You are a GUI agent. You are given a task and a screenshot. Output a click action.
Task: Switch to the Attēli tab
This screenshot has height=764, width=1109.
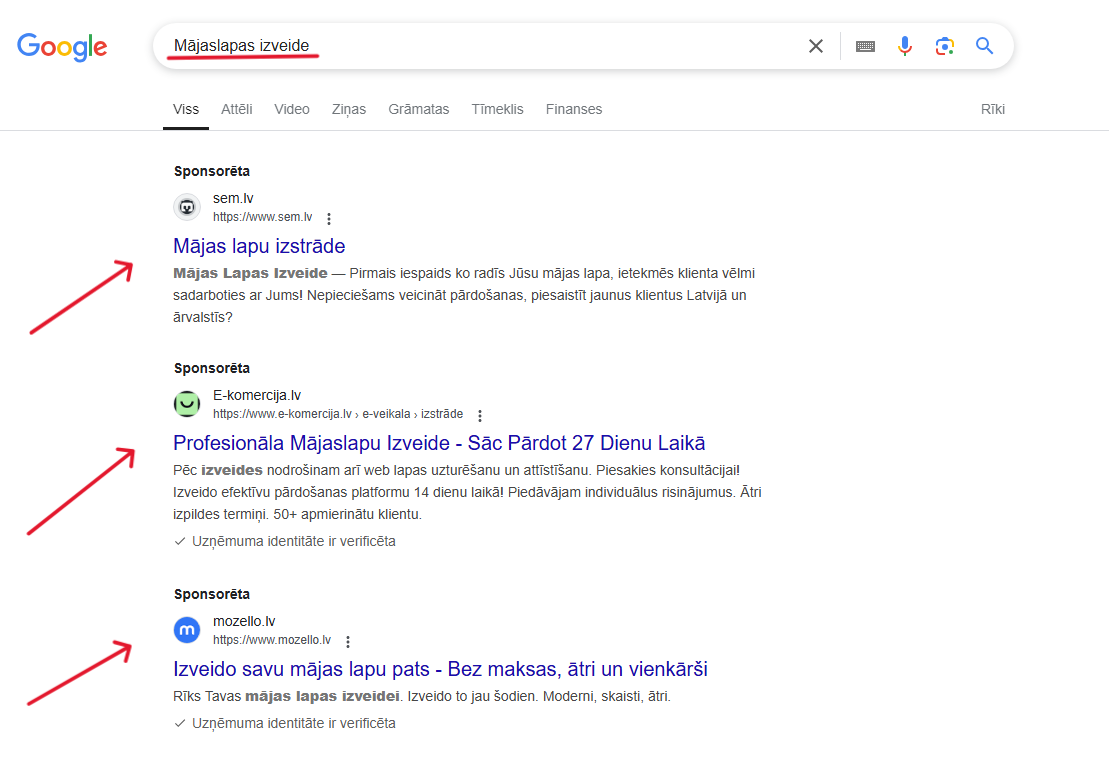tap(237, 109)
